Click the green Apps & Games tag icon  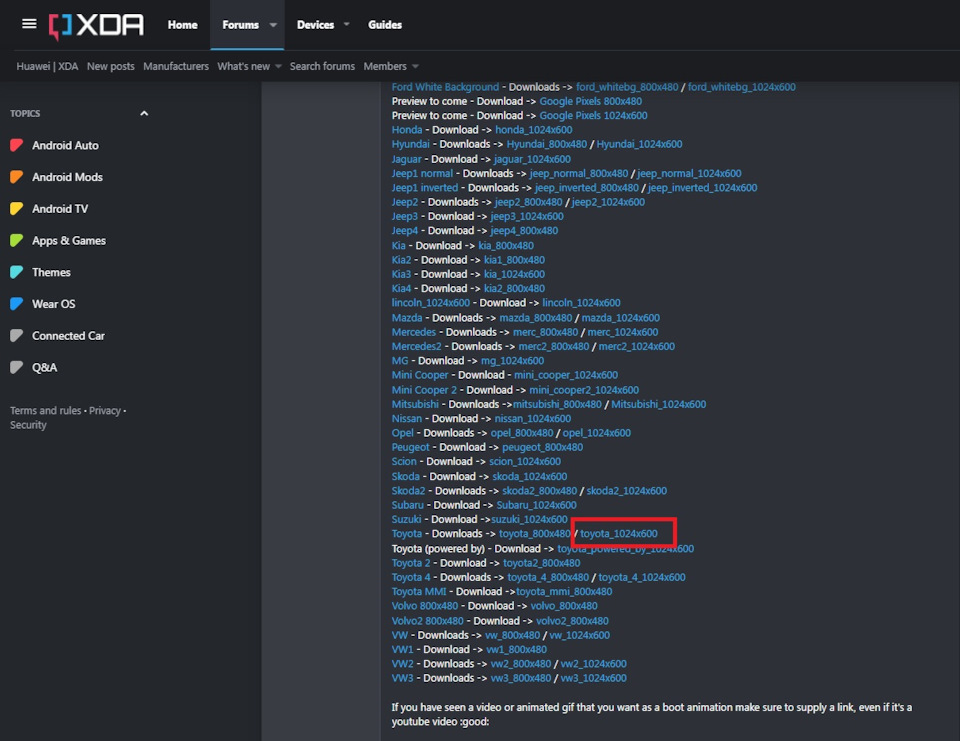tap(17, 241)
